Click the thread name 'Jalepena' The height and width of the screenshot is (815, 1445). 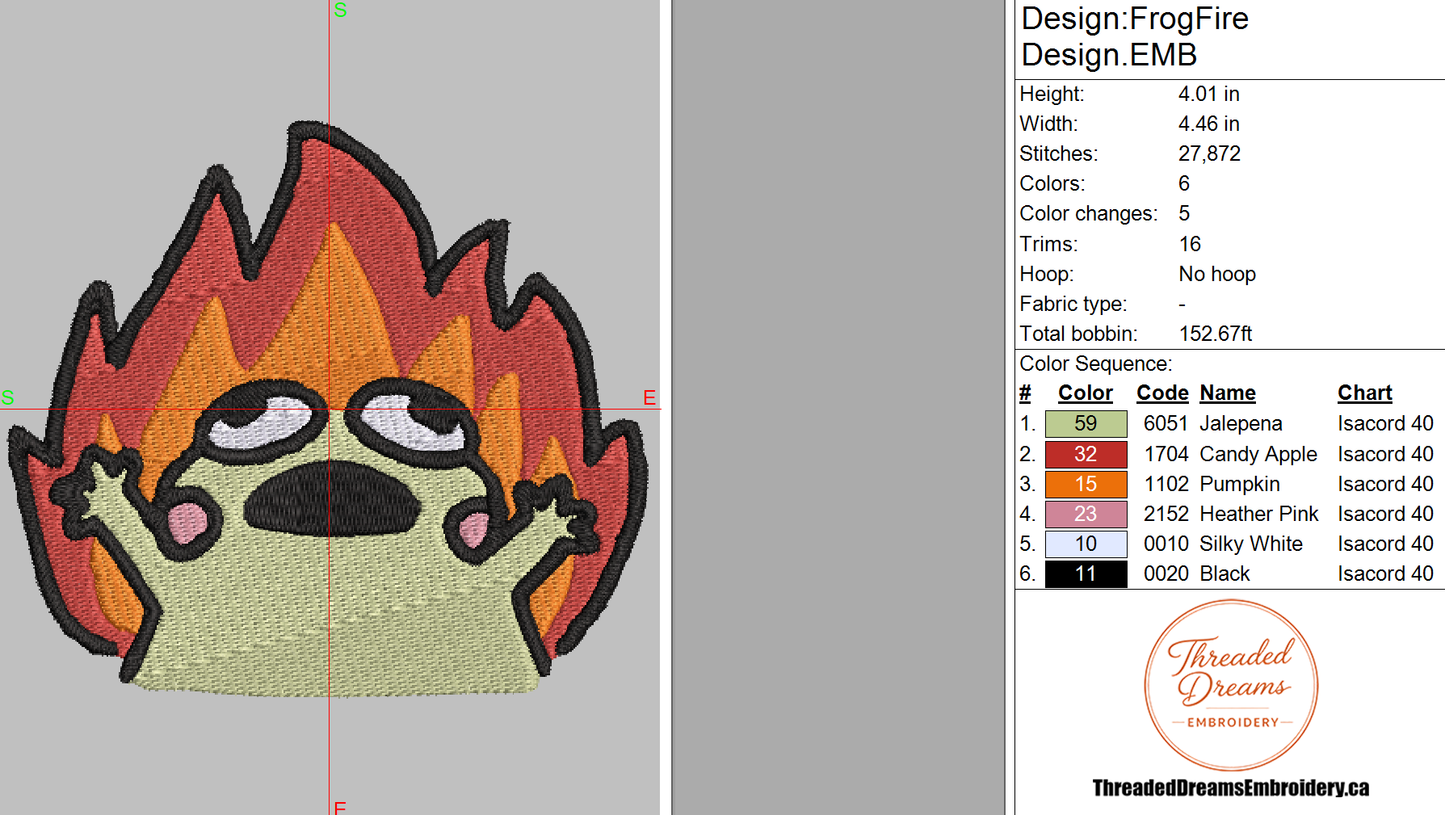tap(1241, 424)
